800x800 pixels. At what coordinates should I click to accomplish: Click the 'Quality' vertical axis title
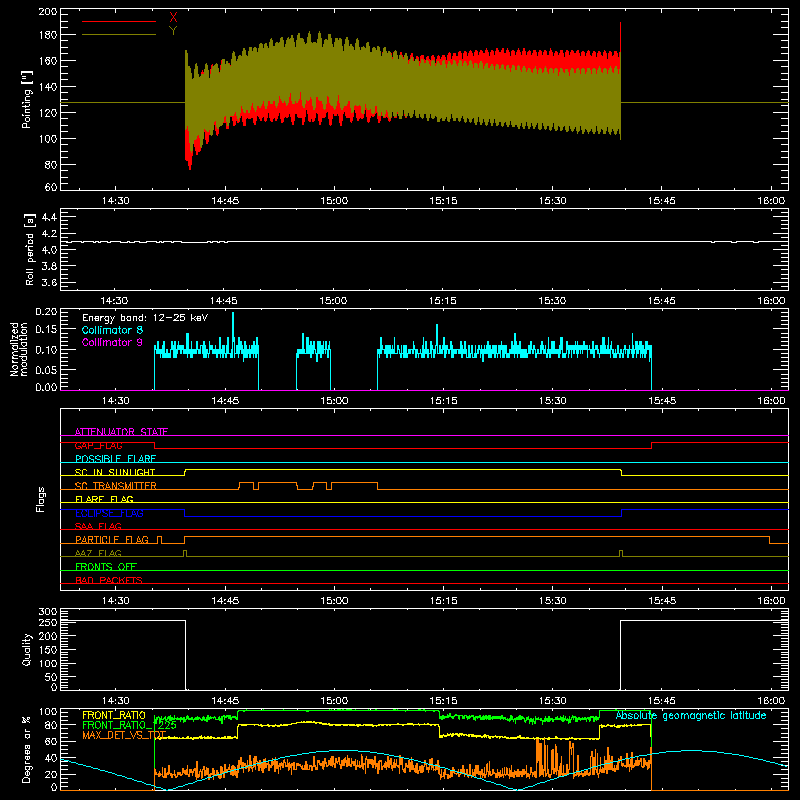27,649
